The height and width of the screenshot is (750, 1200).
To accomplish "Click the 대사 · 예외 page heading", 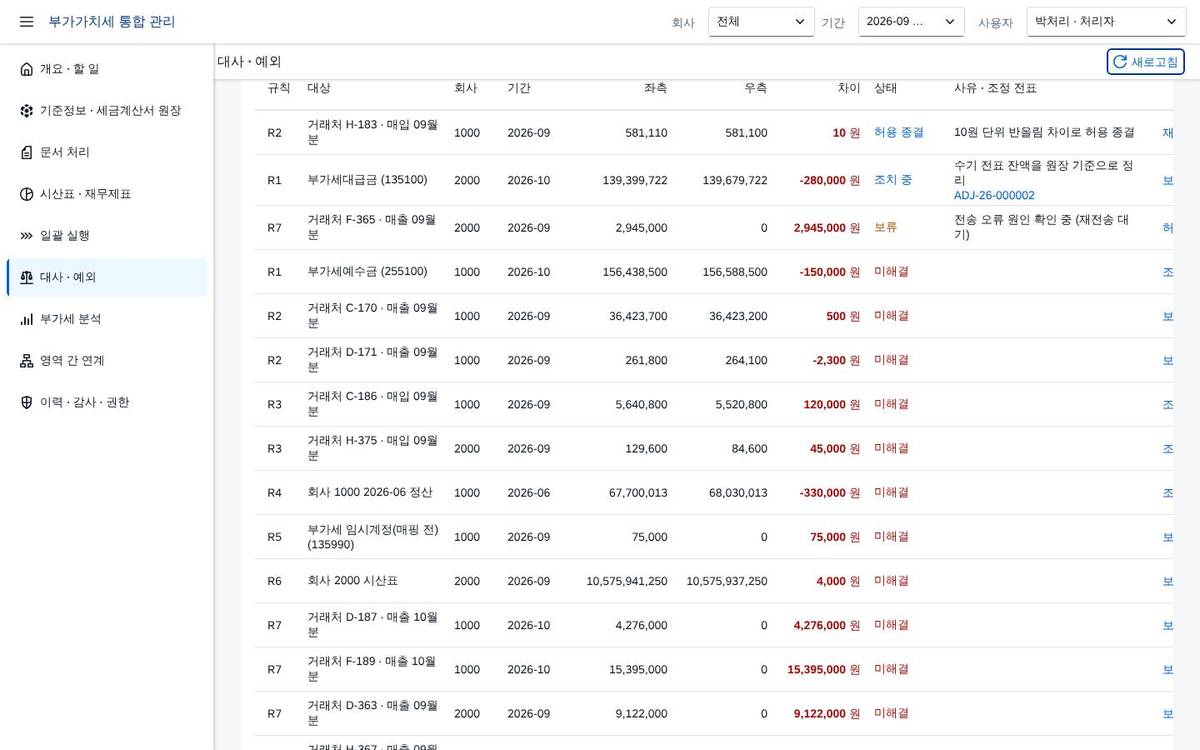I will pyautogui.click(x=249, y=62).
